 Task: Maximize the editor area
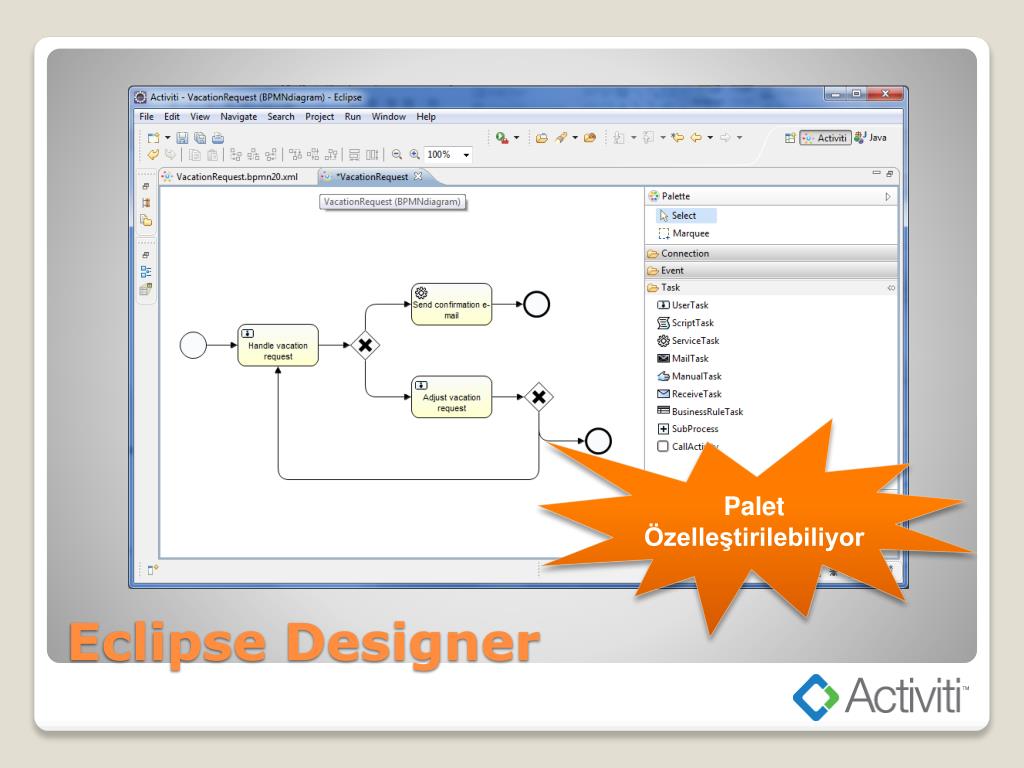point(889,174)
